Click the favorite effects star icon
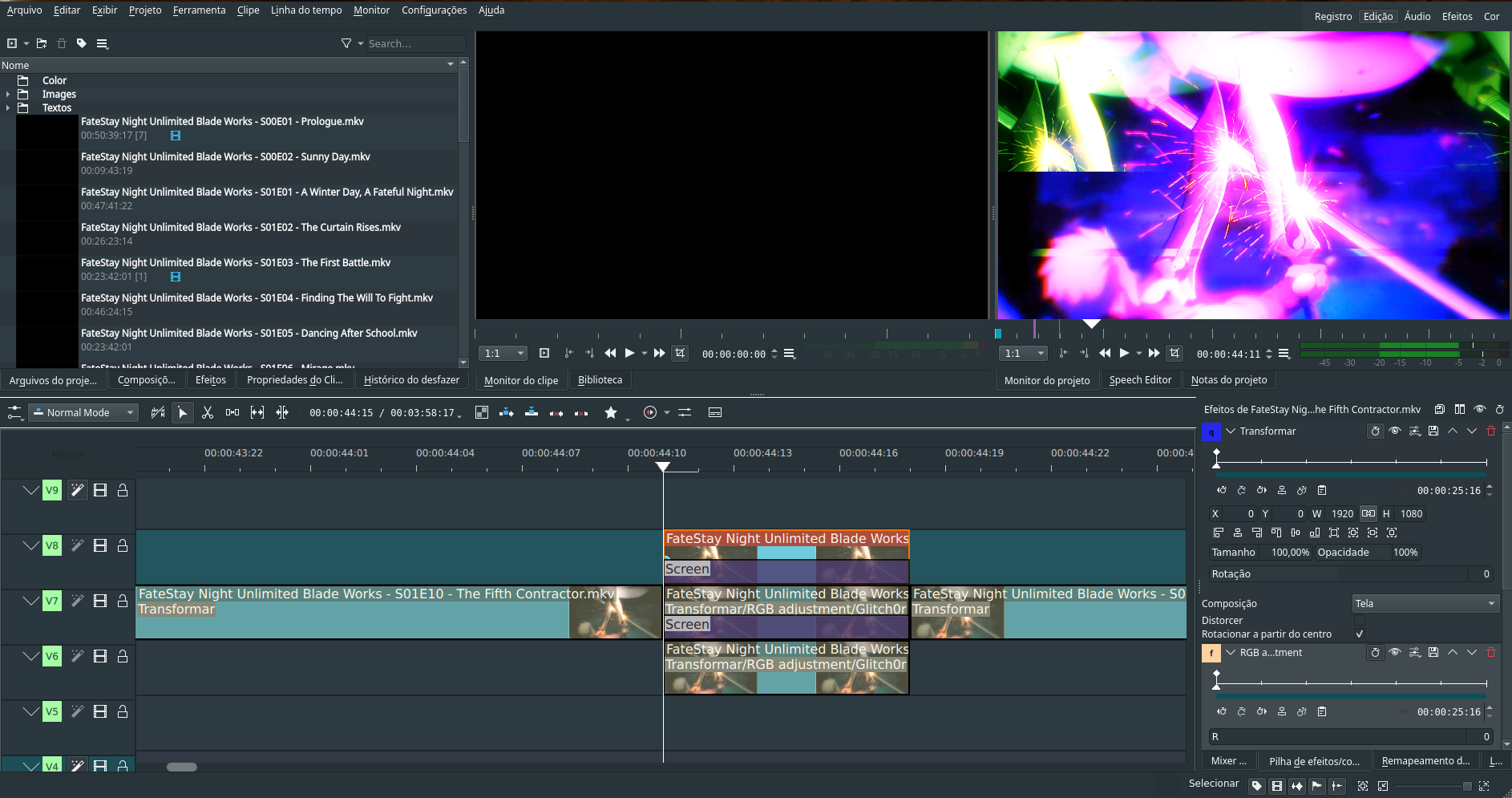The image size is (1512, 798). (x=611, y=412)
